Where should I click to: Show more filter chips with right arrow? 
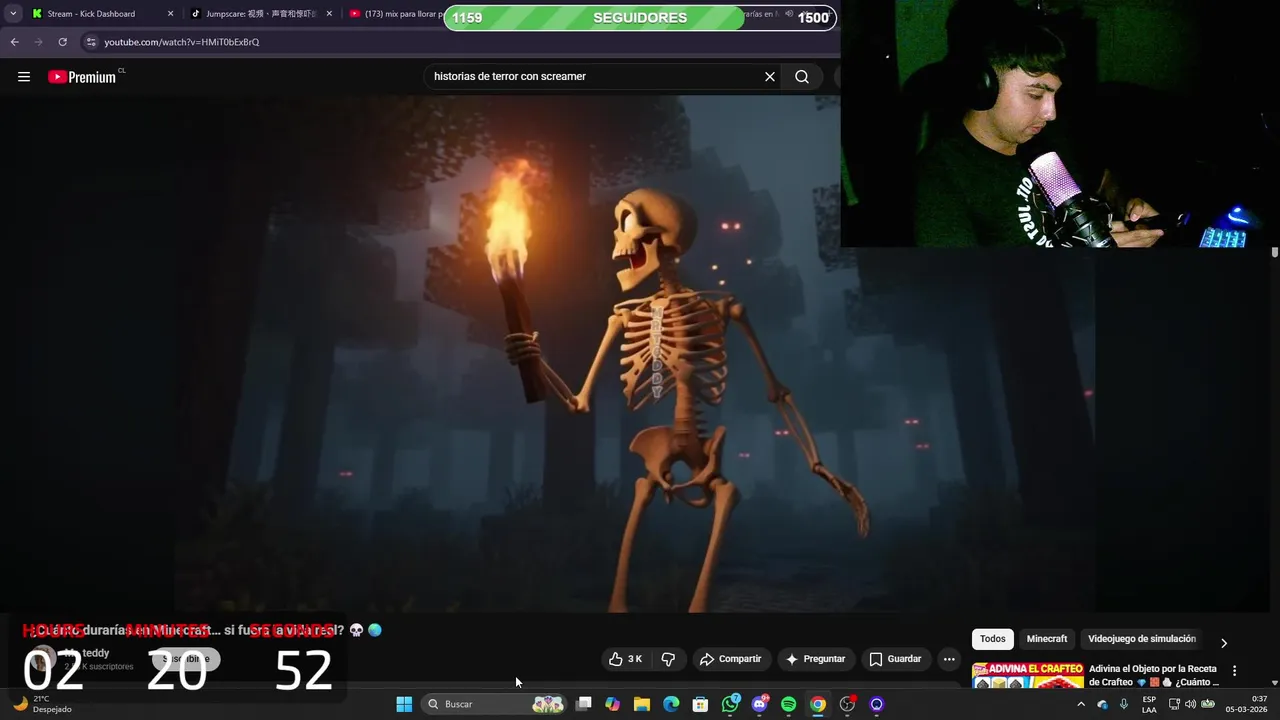click(x=1223, y=643)
